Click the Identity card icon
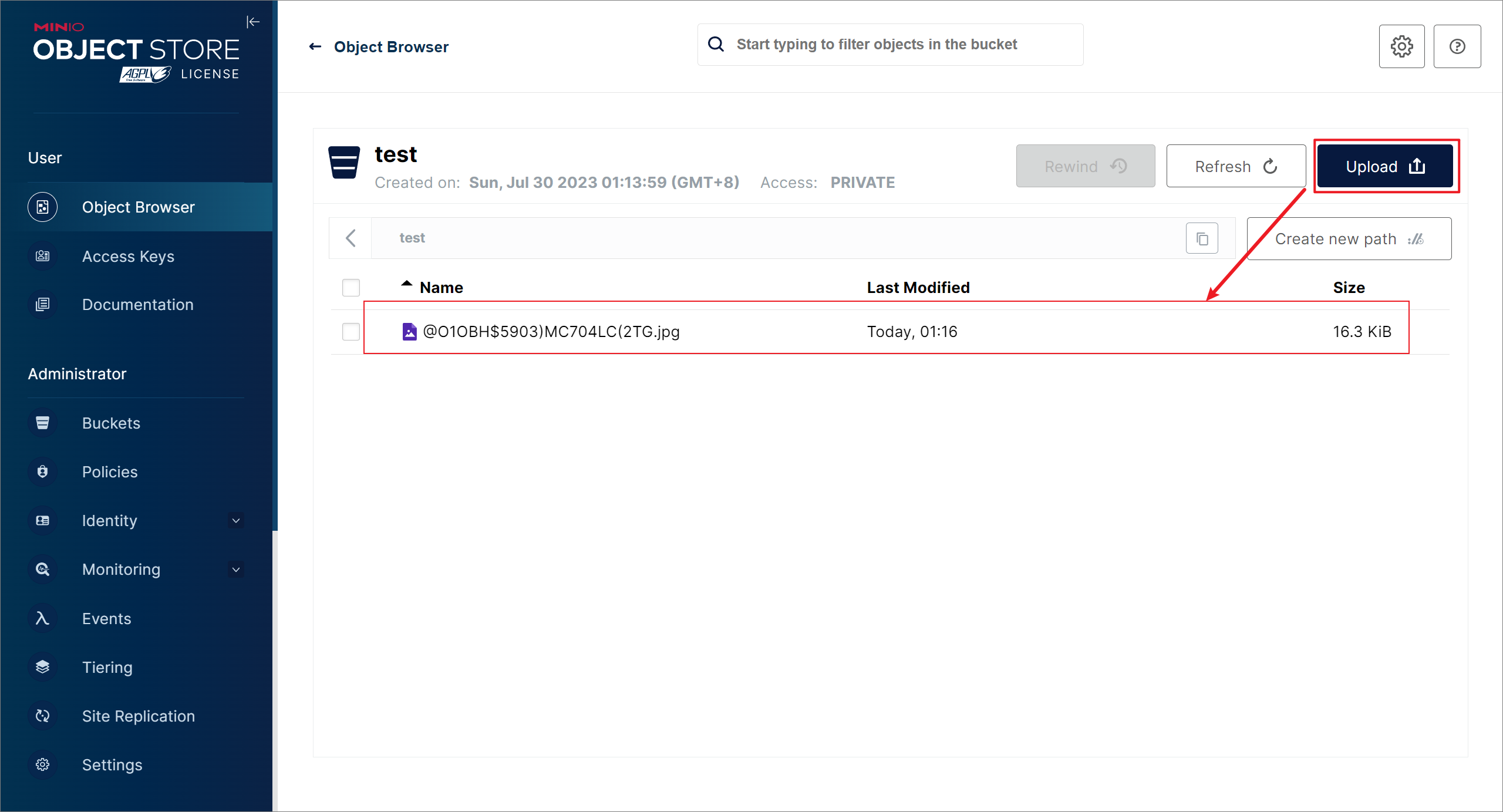The width and height of the screenshot is (1503, 812). pos(42,520)
